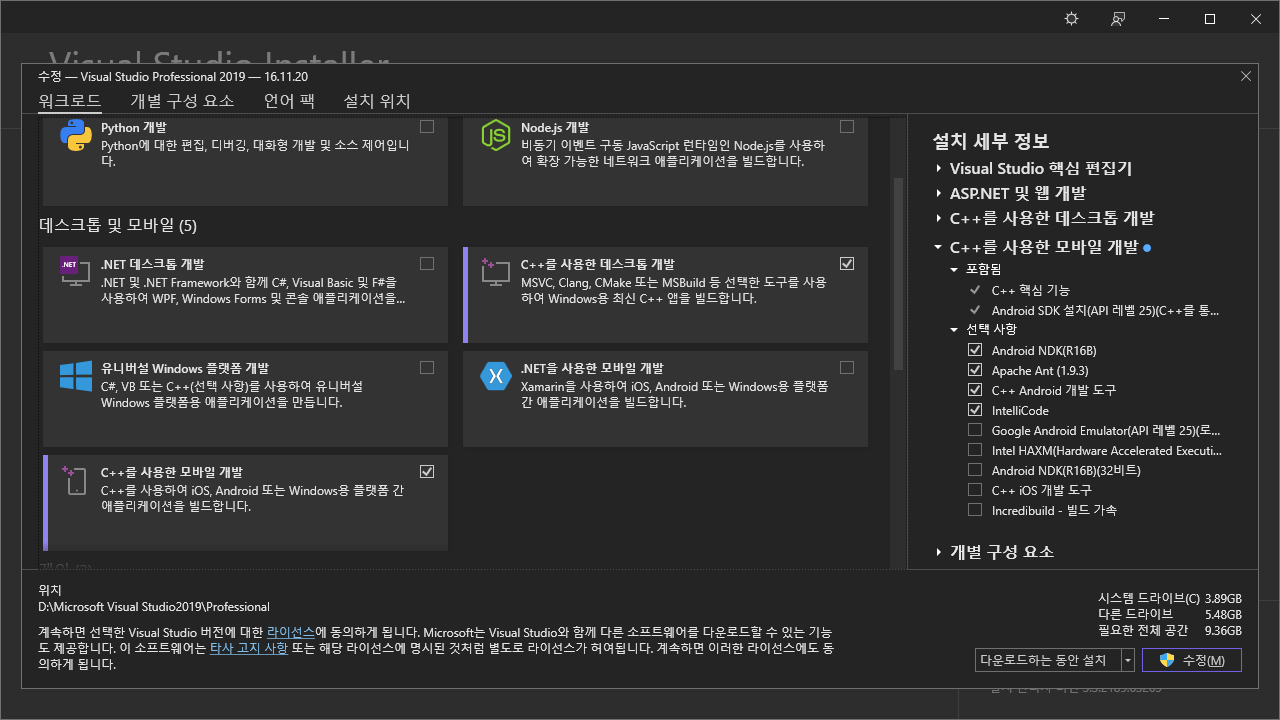Click the C++ 핵심 기능 included item
1280x720 pixels.
click(1030, 291)
